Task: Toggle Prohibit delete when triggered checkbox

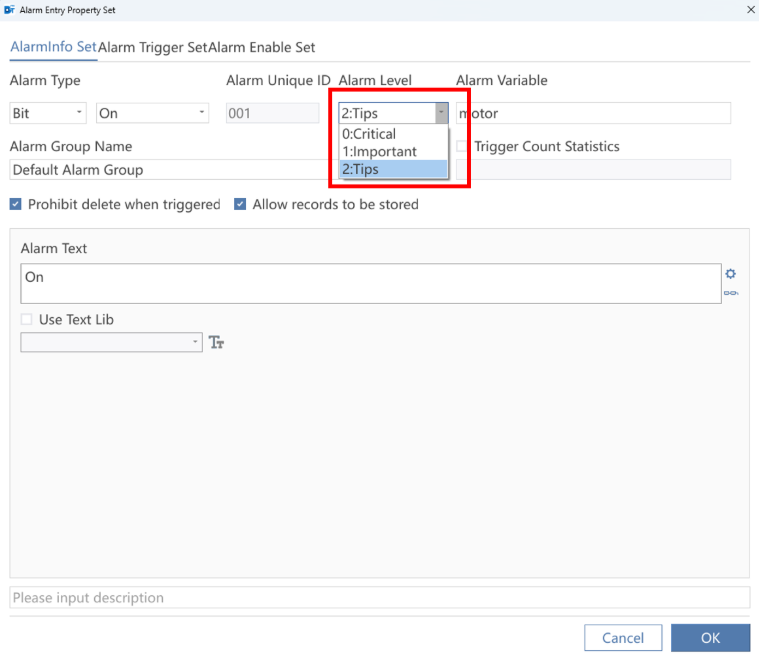Action: coord(15,204)
